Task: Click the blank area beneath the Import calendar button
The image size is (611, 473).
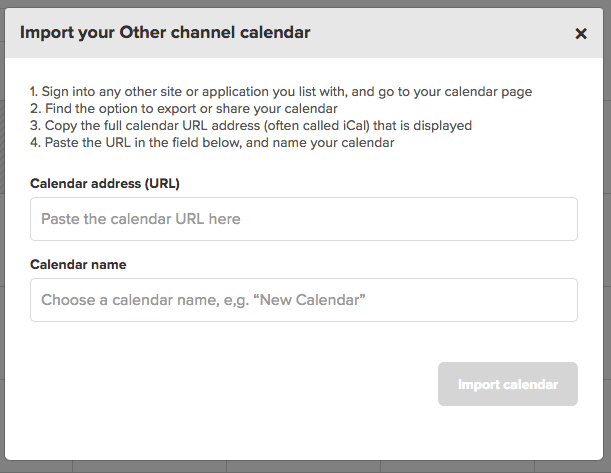Action: [x=508, y=432]
